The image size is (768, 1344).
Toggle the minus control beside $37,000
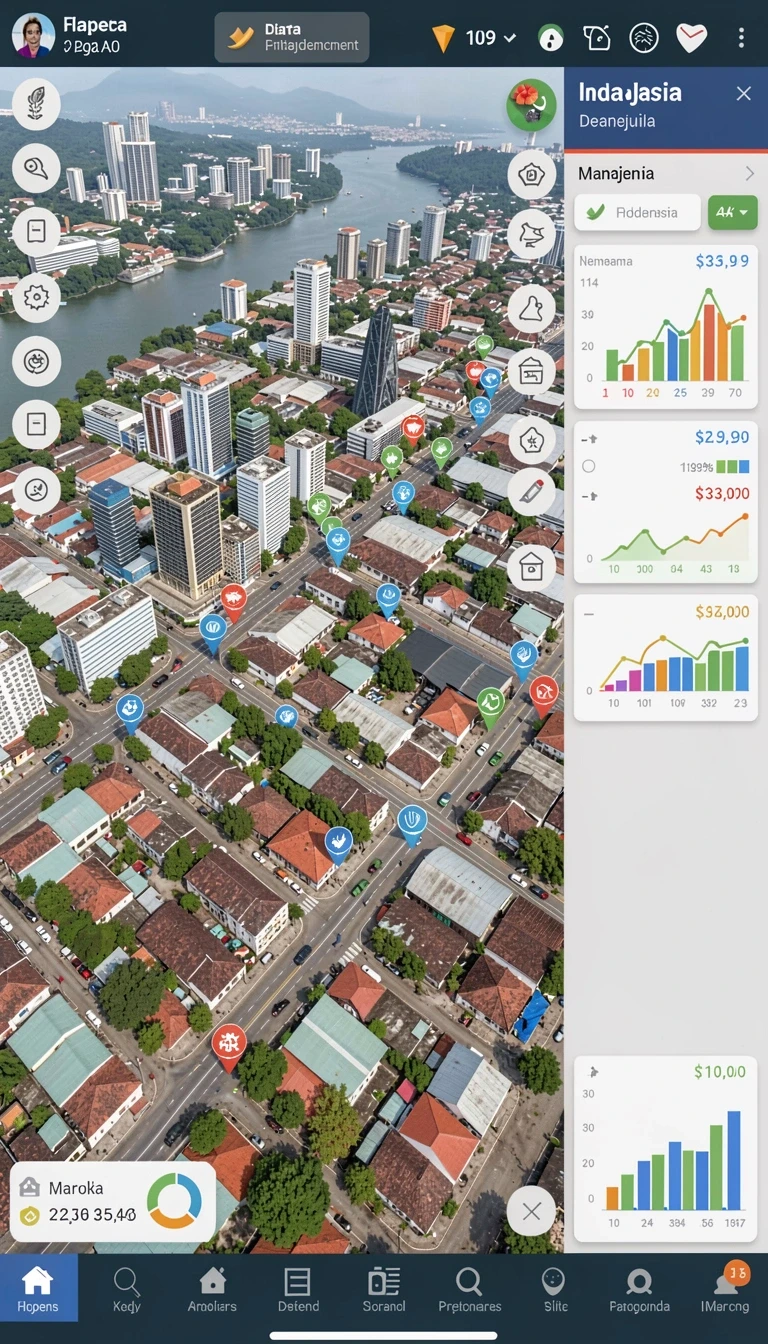coord(588,613)
